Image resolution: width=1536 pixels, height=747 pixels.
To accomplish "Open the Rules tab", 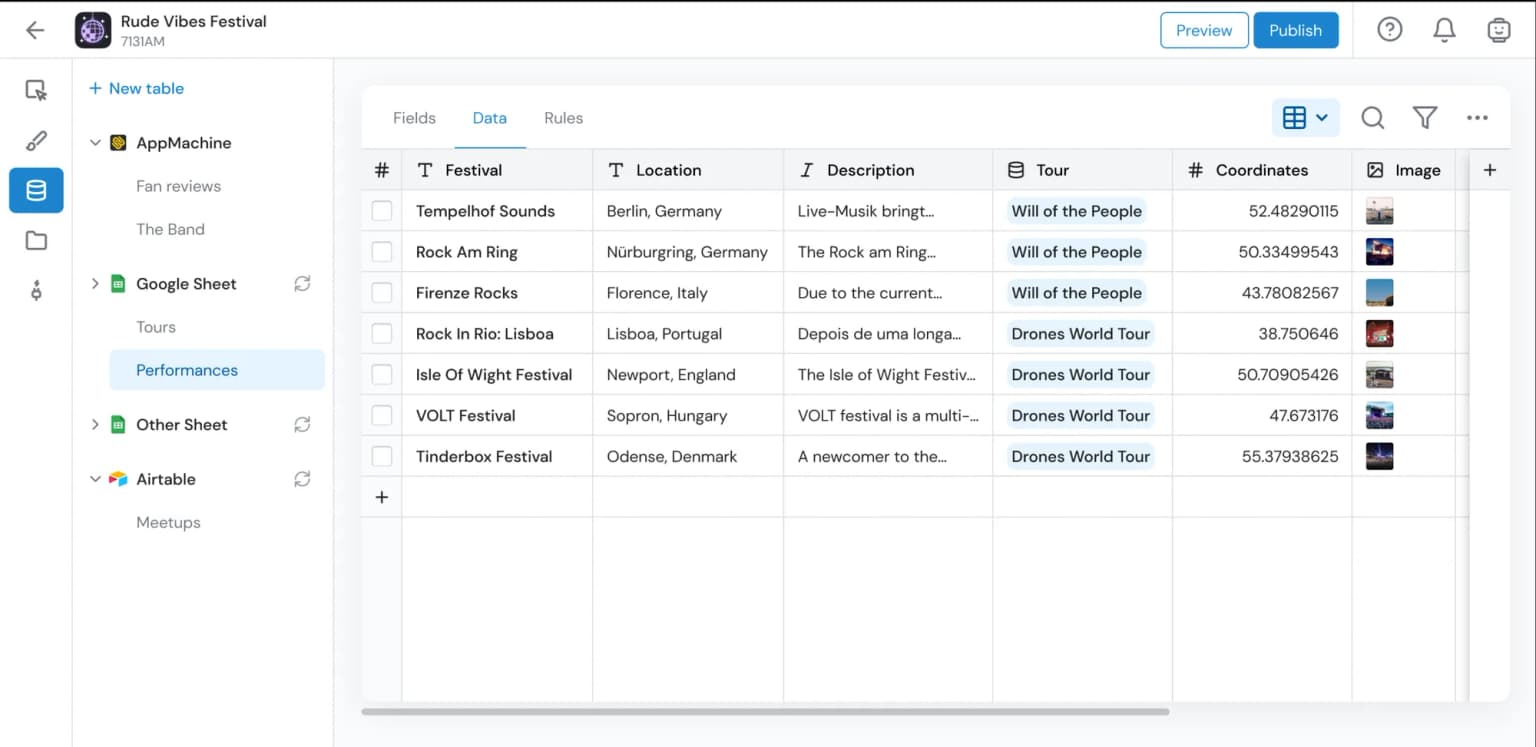I will point(563,117).
